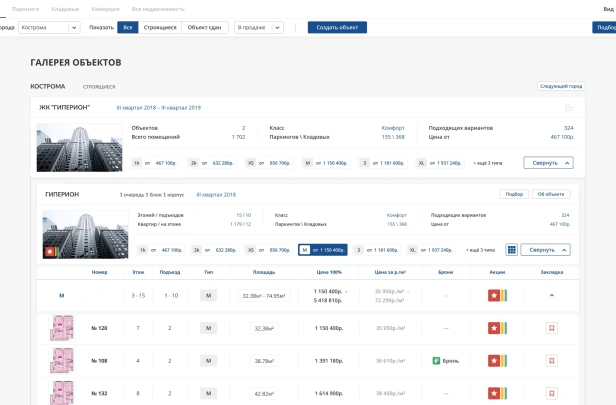Viewport: 616px width, 405px height.
Task: Click the grid view icon in Гиперион card
Action: (511, 250)
